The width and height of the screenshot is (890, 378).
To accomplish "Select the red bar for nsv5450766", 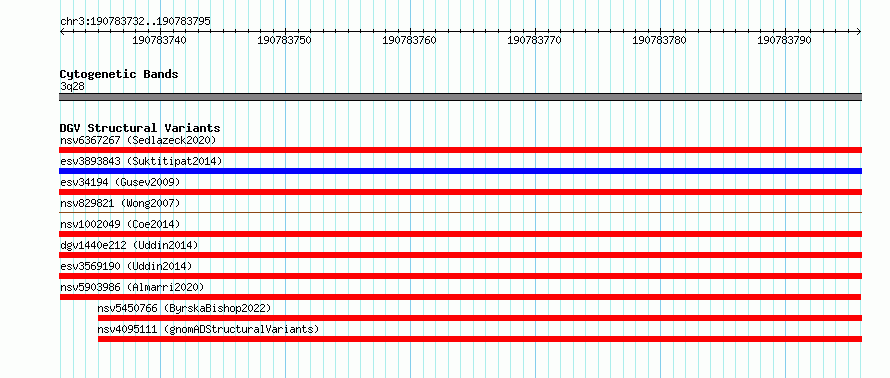I will point(480,318).
